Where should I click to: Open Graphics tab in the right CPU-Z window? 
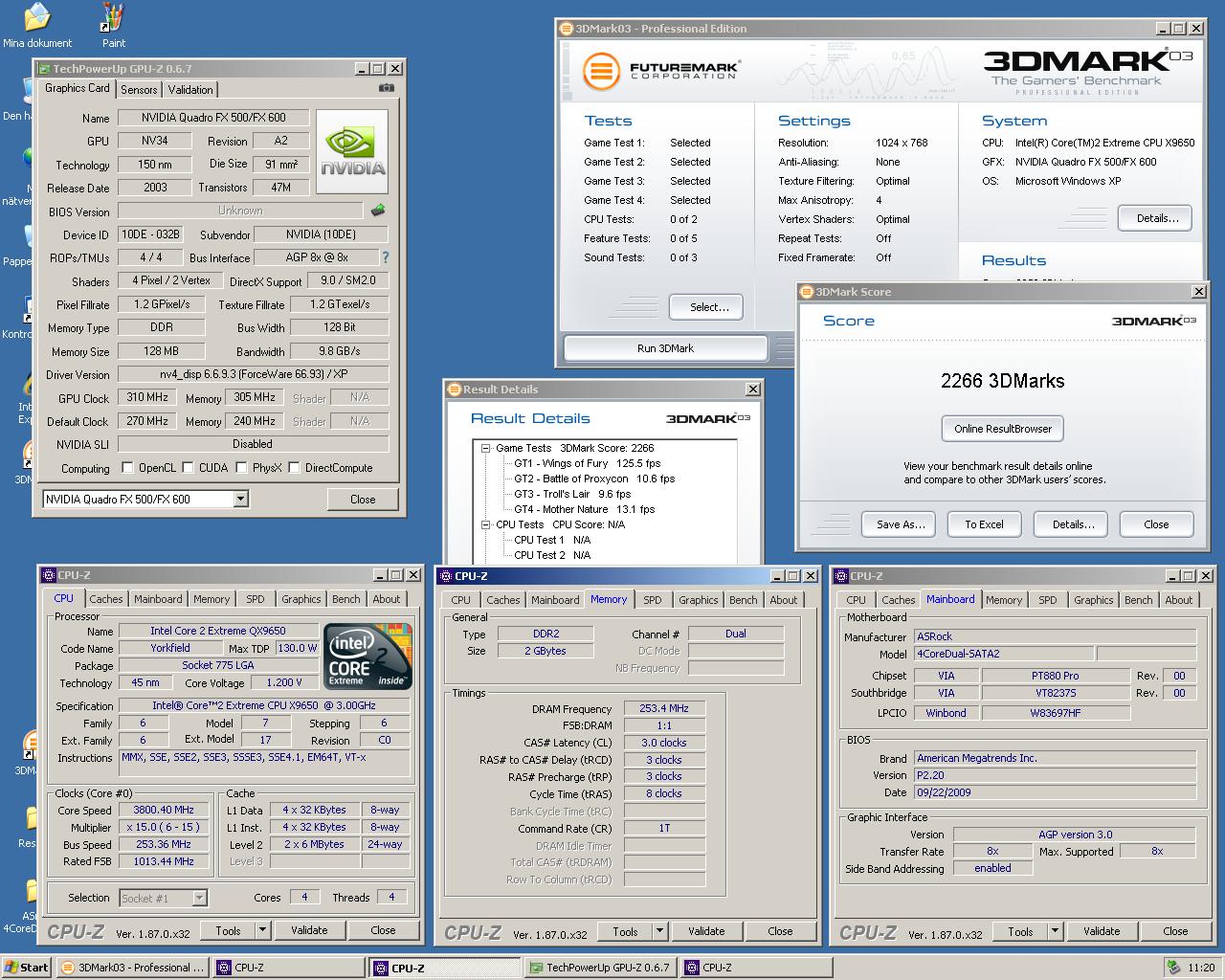point(1093,600)
